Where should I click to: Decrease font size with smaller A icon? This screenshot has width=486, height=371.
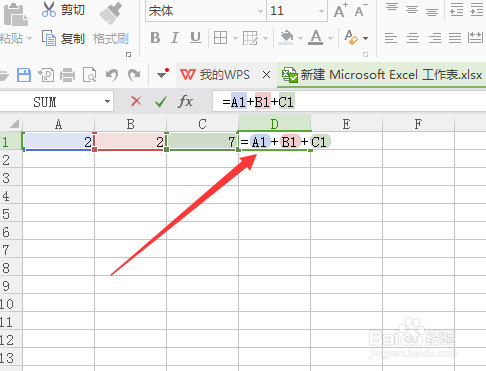[x=361, y=11]
